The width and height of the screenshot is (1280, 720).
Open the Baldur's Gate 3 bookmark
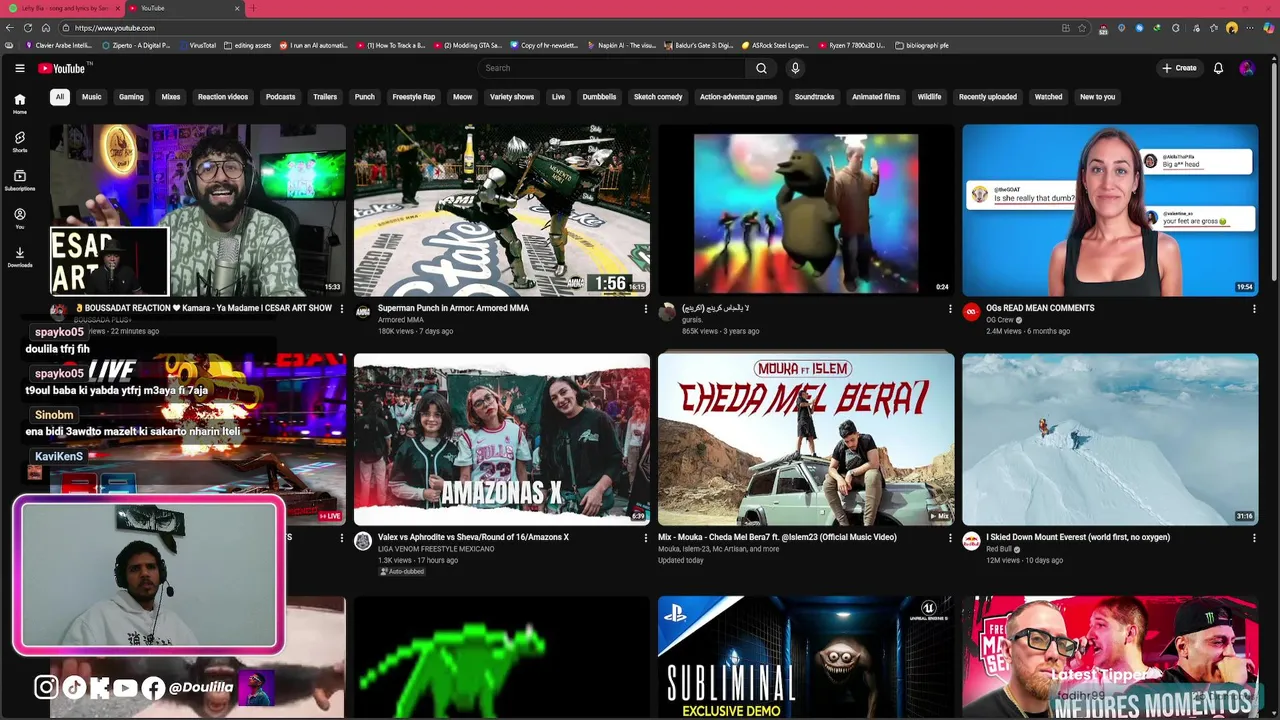coord(698,45)
